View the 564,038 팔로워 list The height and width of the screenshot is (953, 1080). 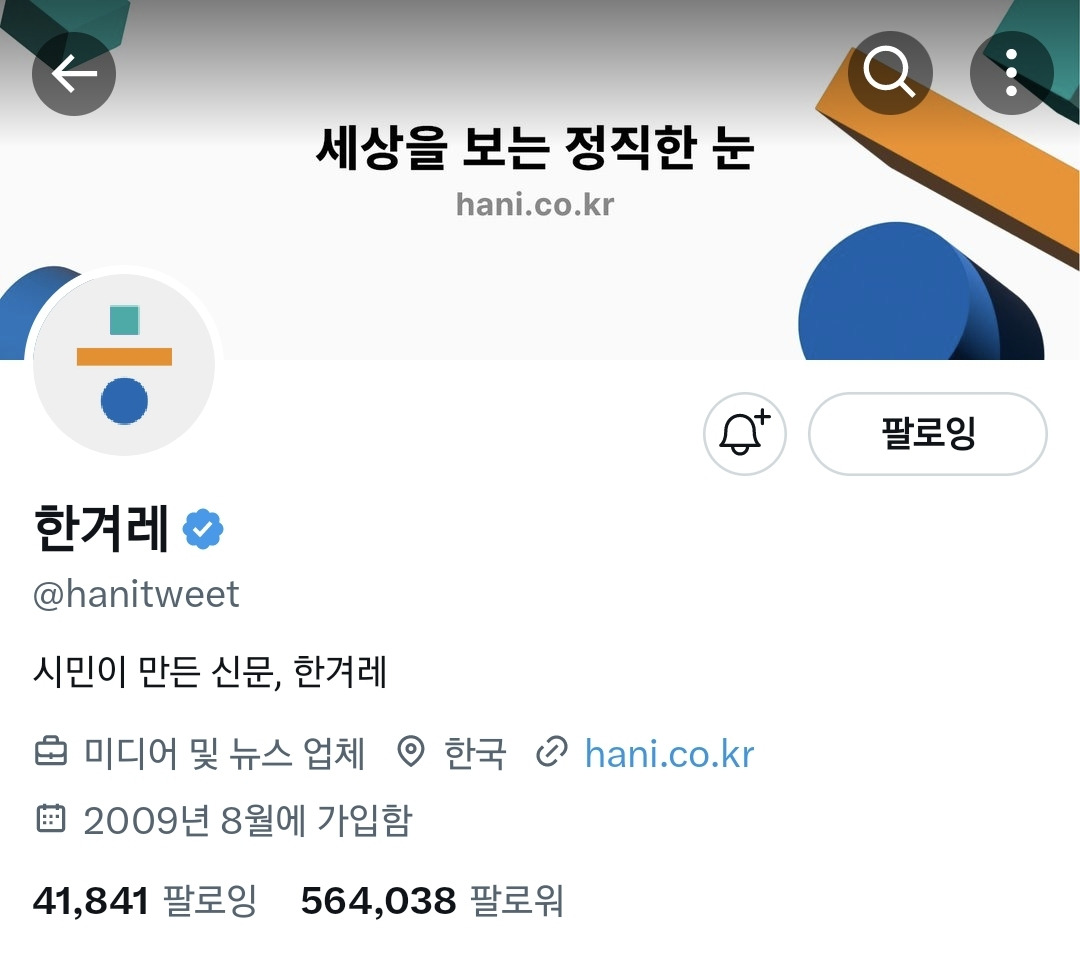[x=433, y=900]
